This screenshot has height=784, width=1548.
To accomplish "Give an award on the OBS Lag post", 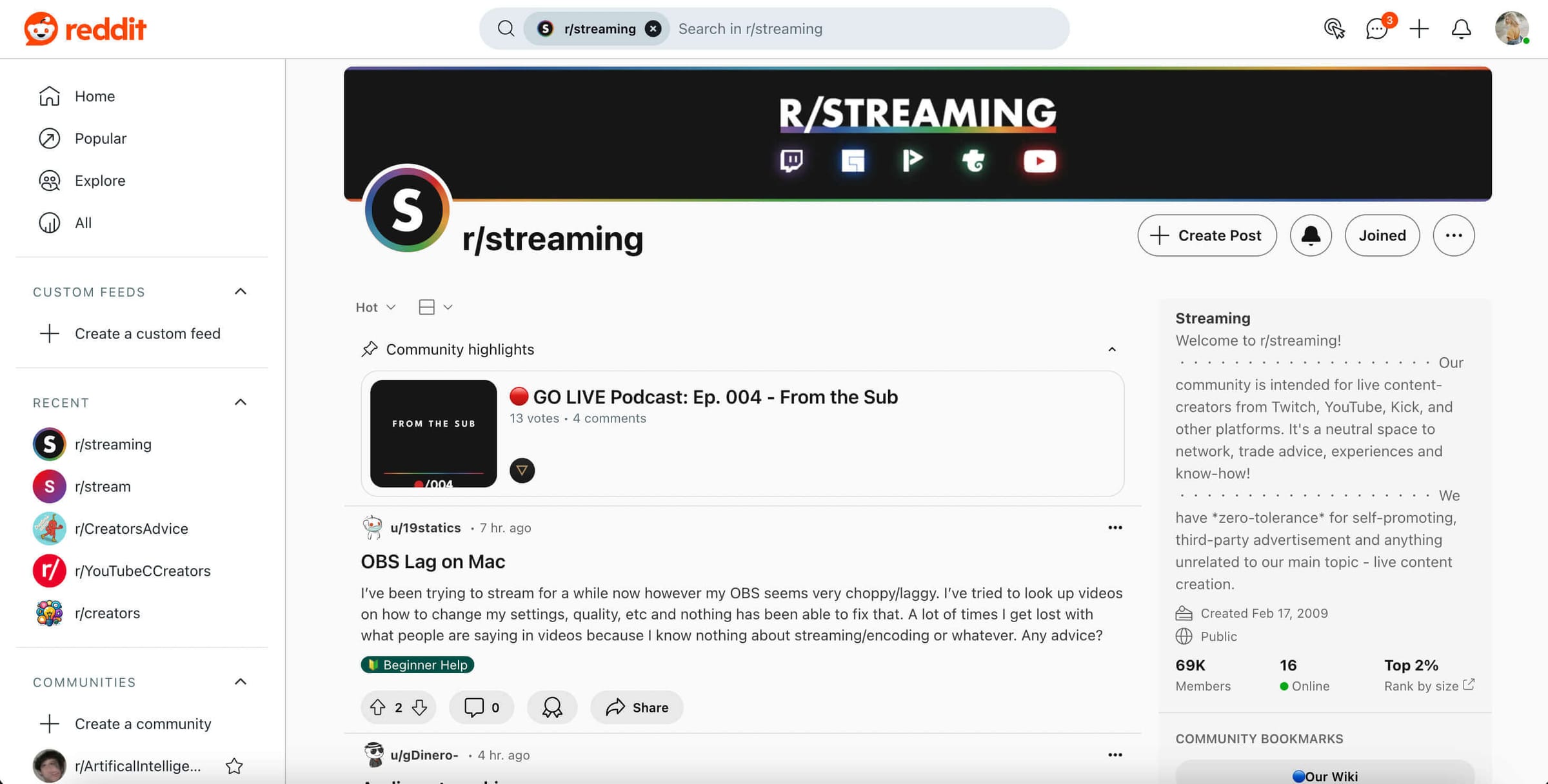I will (552, 707).
